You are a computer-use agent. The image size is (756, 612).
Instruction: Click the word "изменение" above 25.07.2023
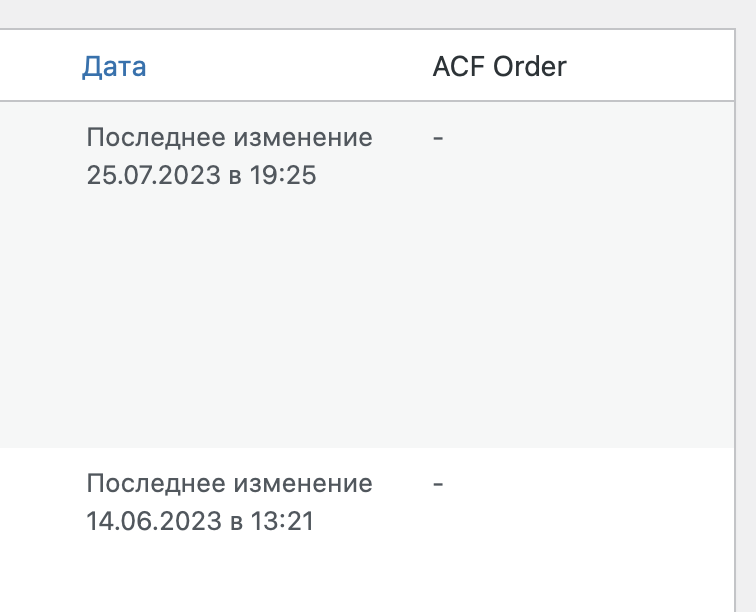[x=302, y=138]
